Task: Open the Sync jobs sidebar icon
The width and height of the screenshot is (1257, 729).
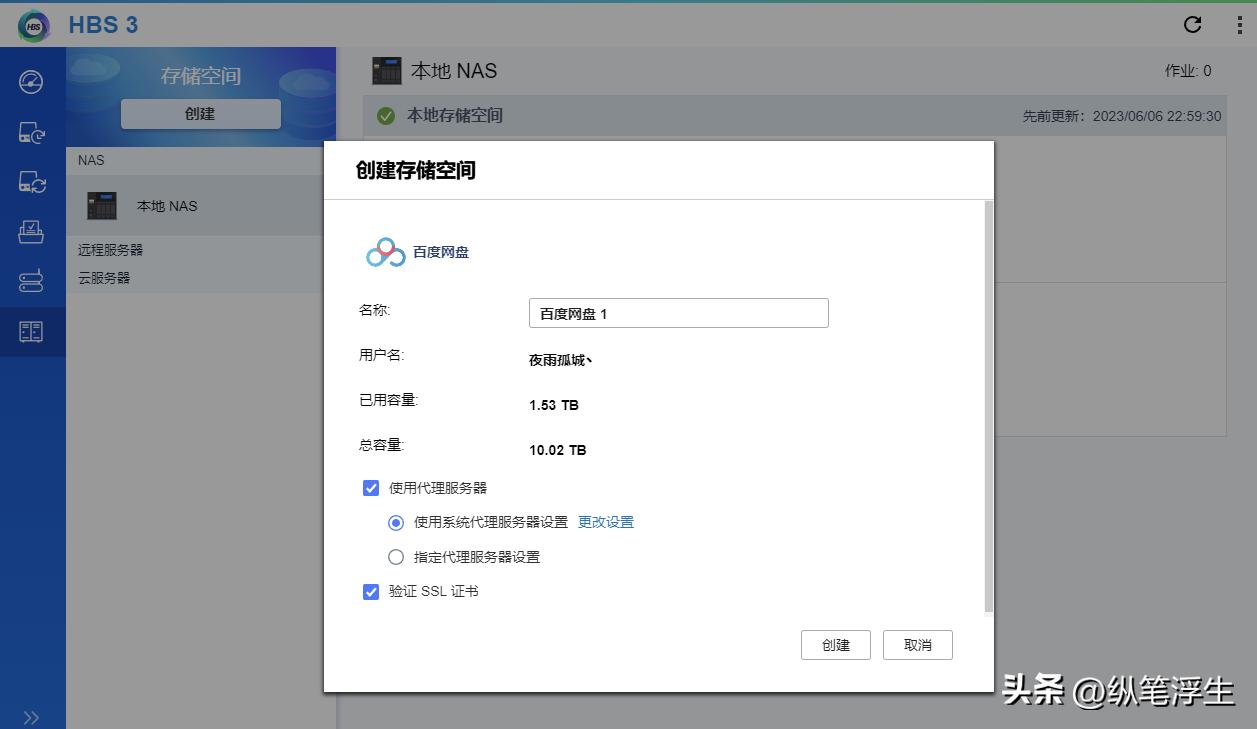Action: click(x=31, y=182)
